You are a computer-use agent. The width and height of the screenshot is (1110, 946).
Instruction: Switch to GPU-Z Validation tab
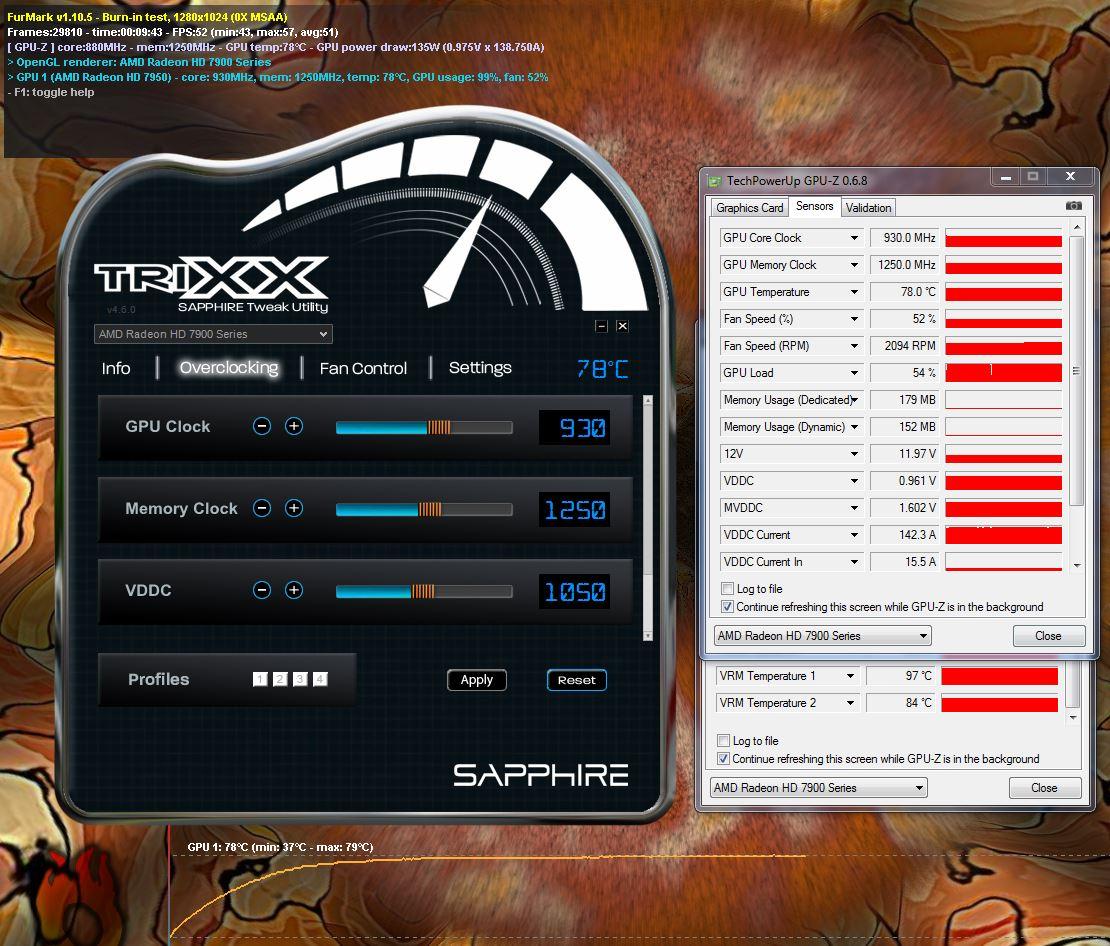[868, 207]
